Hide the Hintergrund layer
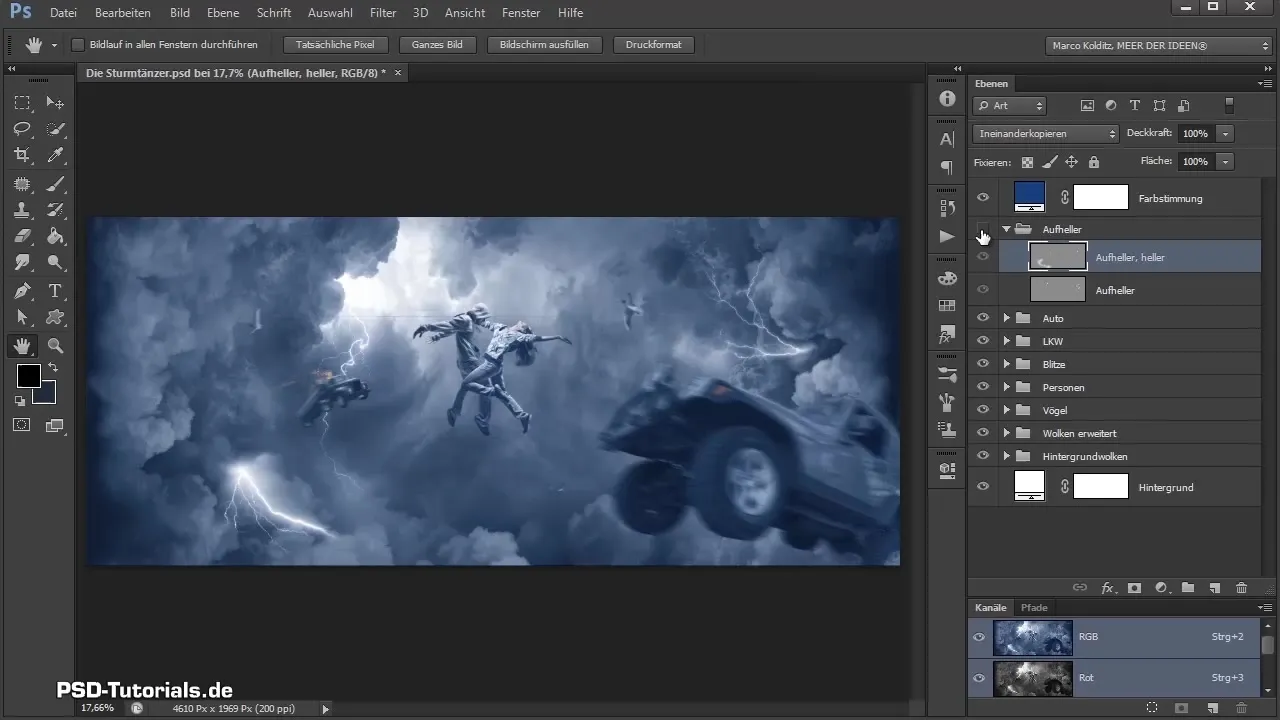Viewport: 1280px width, 720px height. tap(982, 486)
